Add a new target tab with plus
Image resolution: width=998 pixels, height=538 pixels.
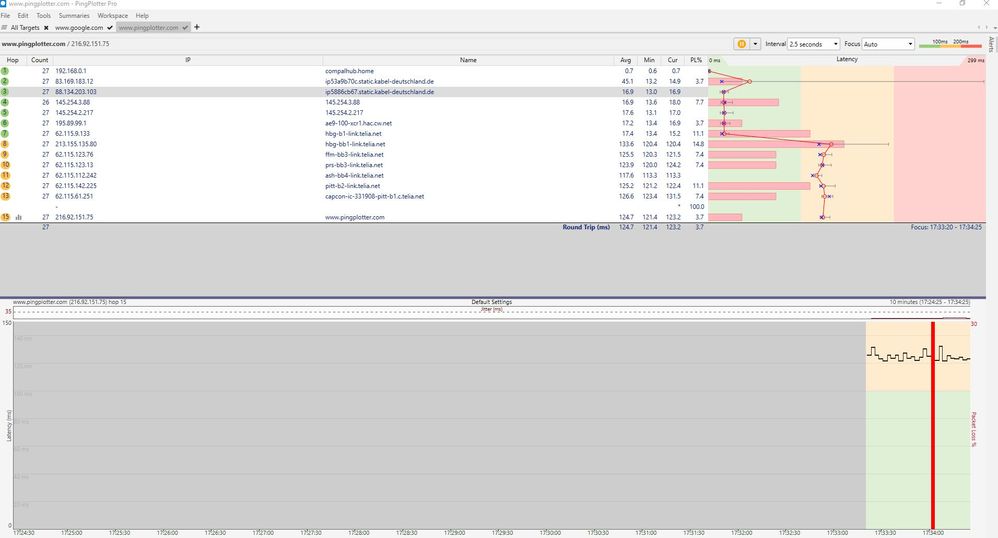197,27
